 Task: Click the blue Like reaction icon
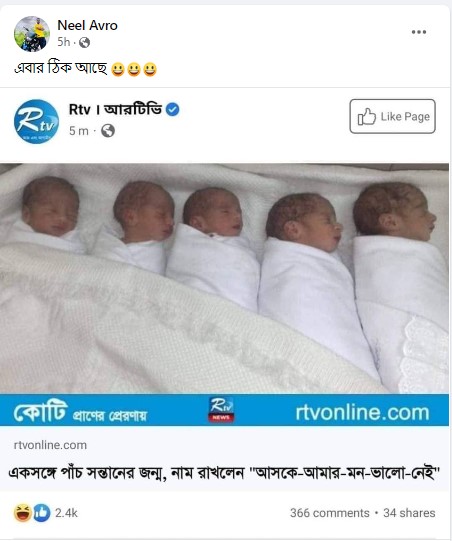pos(42,513)
